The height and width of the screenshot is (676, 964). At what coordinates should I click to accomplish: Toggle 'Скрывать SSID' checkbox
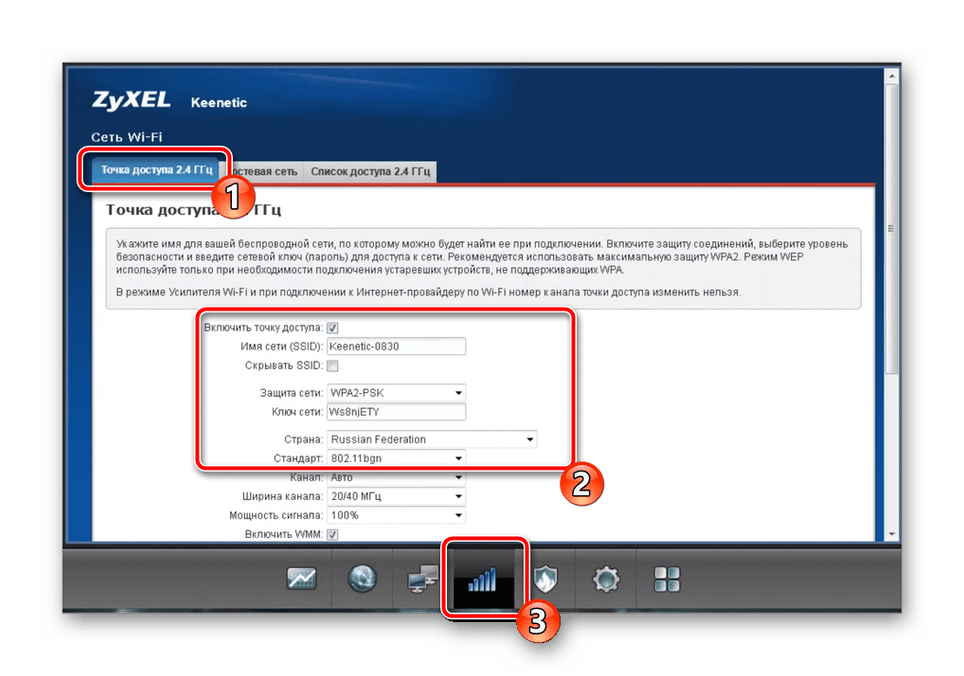click(333, 366)
